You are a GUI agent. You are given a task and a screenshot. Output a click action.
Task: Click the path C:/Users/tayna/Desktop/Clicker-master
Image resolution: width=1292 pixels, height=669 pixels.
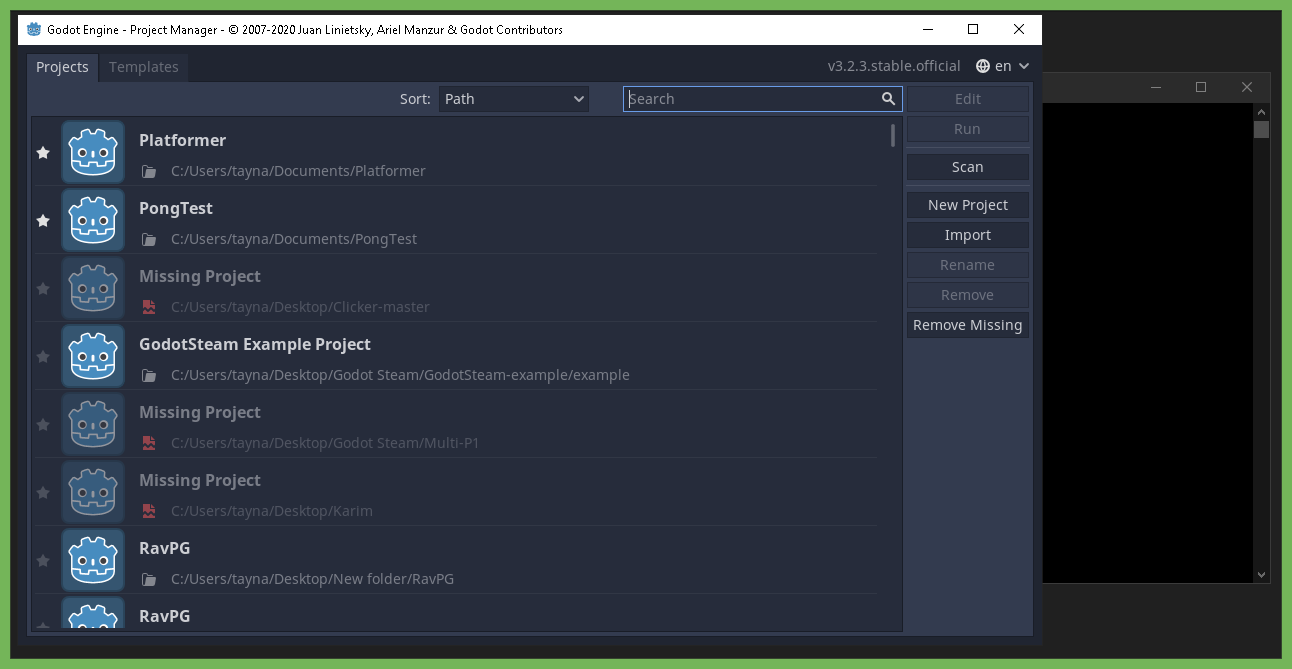tap(300, 307)
